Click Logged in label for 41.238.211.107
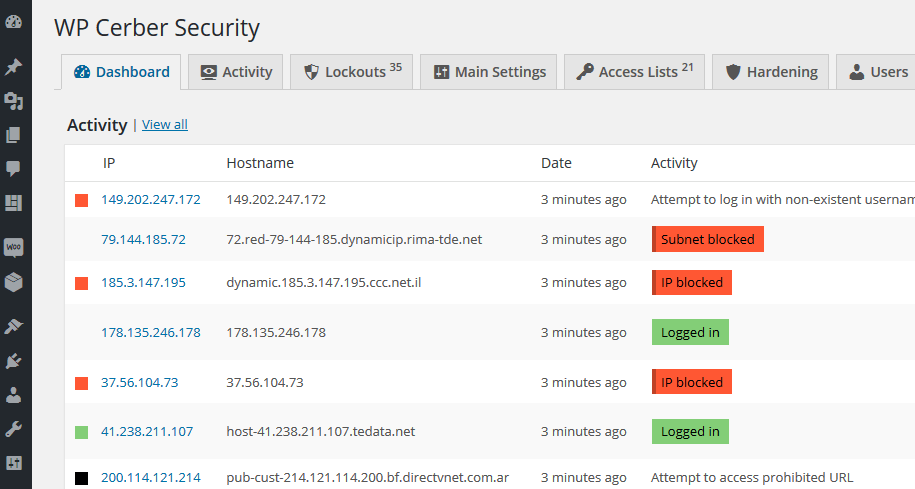The image size is (915, 489). [690, 432]
